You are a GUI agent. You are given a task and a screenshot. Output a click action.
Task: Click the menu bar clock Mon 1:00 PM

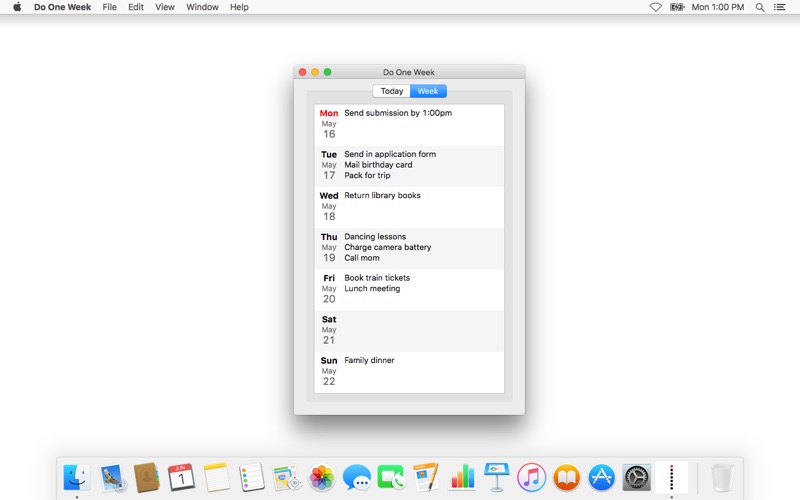click(x=718, y=7)
